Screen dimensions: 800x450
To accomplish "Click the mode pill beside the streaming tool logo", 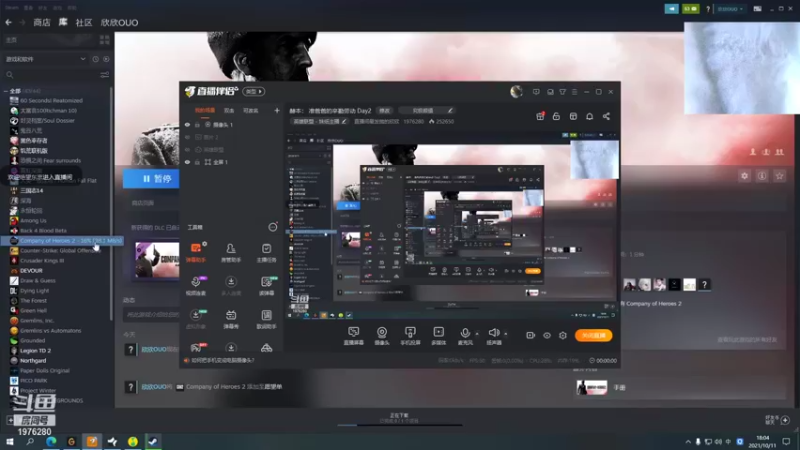I will click(254, 91).
